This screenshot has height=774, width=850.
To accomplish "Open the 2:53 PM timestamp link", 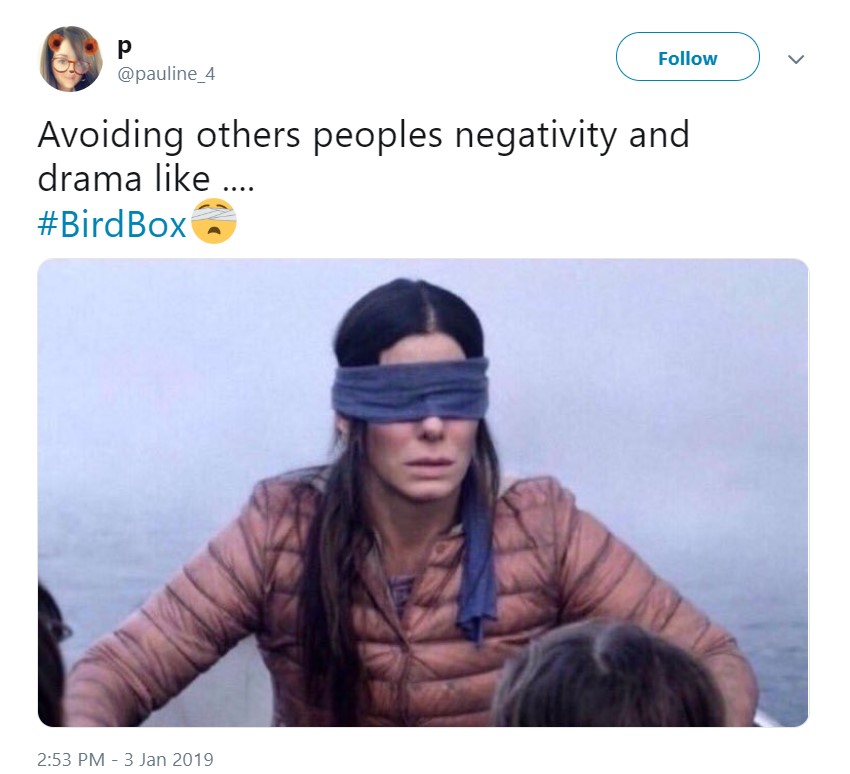I will [x=70, y=759].
